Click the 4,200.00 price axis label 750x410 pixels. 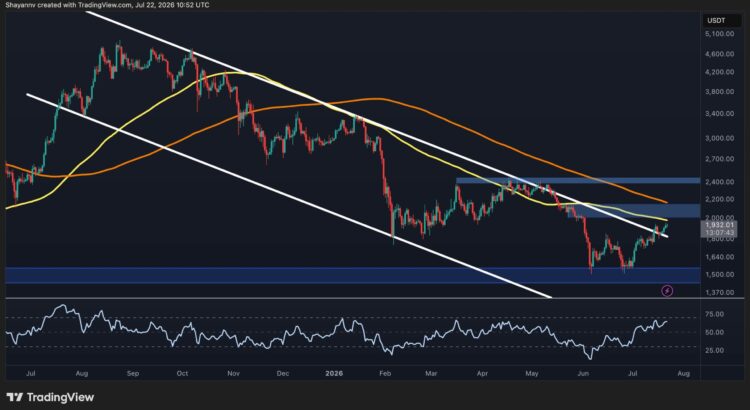pos(720,72)
